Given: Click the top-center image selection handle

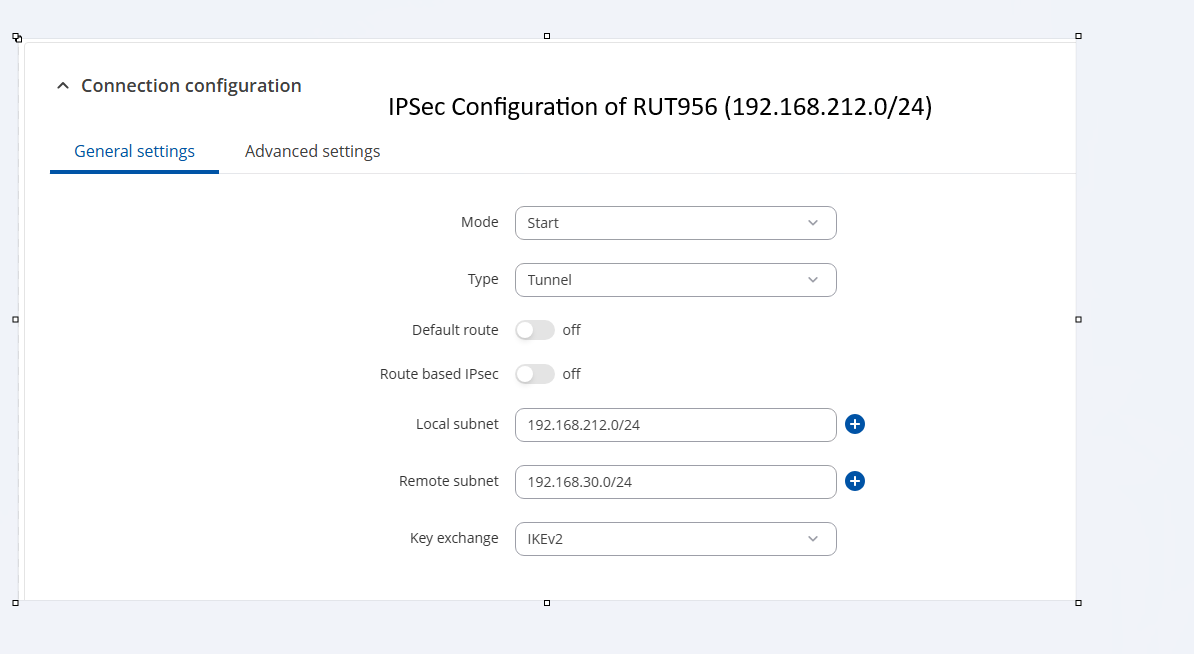Looking at the screenshot, I should [x=547, y=36].
